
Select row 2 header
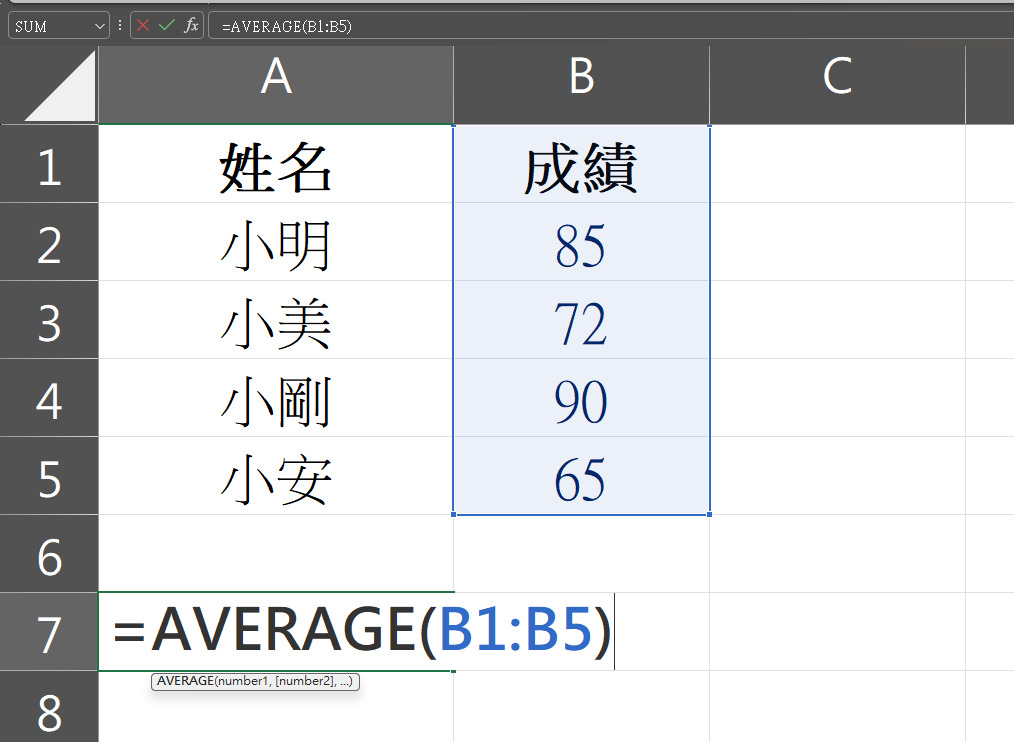coord(49,242)
